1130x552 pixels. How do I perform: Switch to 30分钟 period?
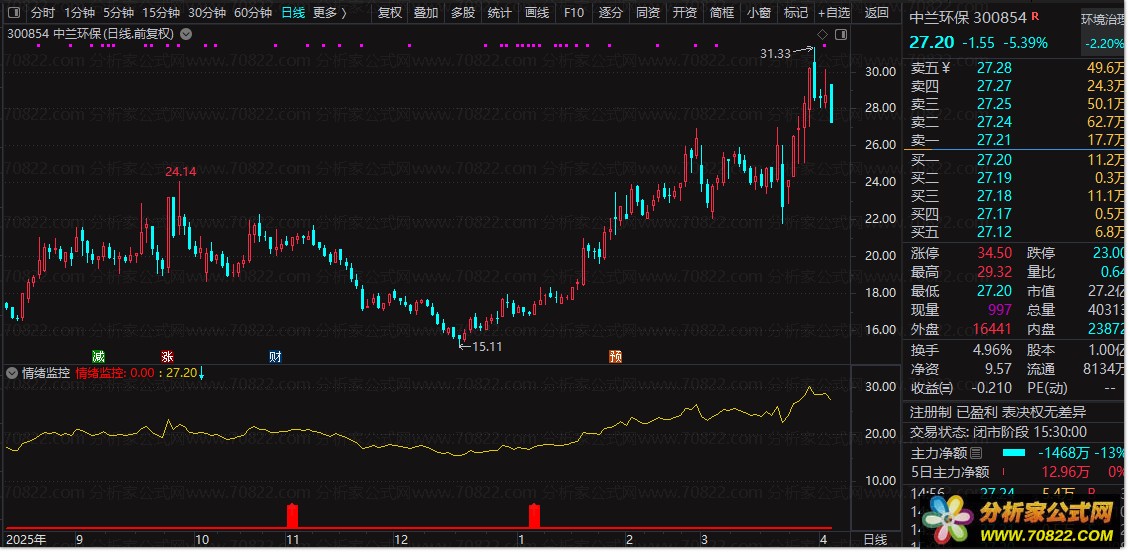point(207,12)
